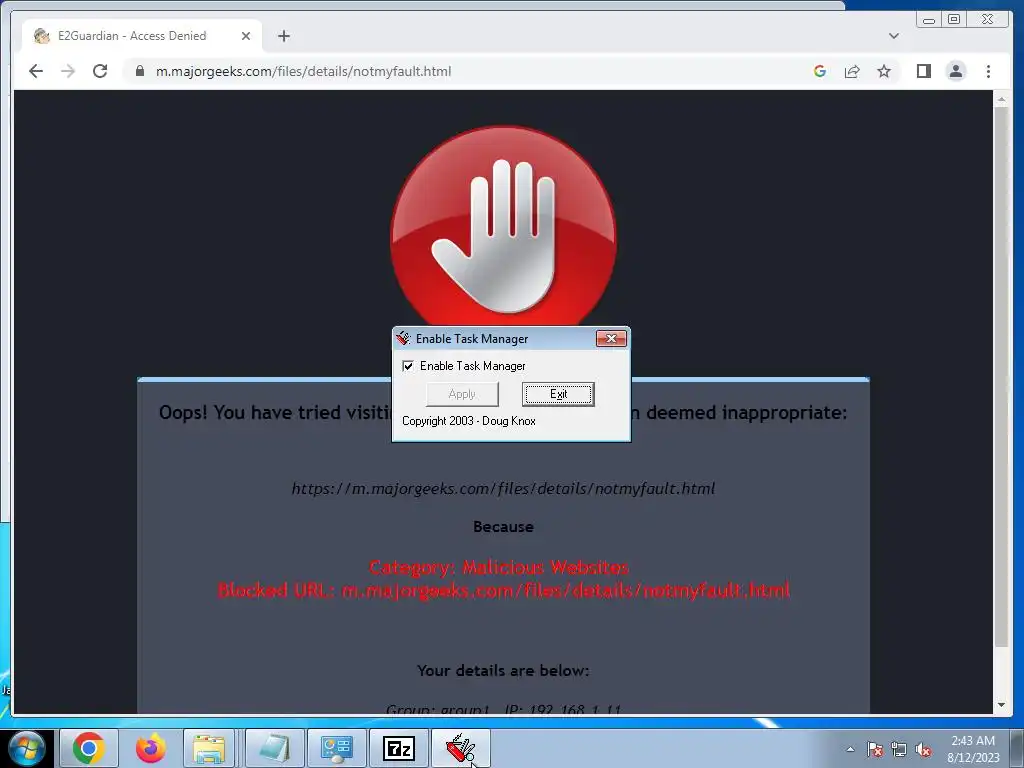Image resolution: width=1024 pixels, height=768 pixels.
Task: Click the Apply button
Action: 462,394
